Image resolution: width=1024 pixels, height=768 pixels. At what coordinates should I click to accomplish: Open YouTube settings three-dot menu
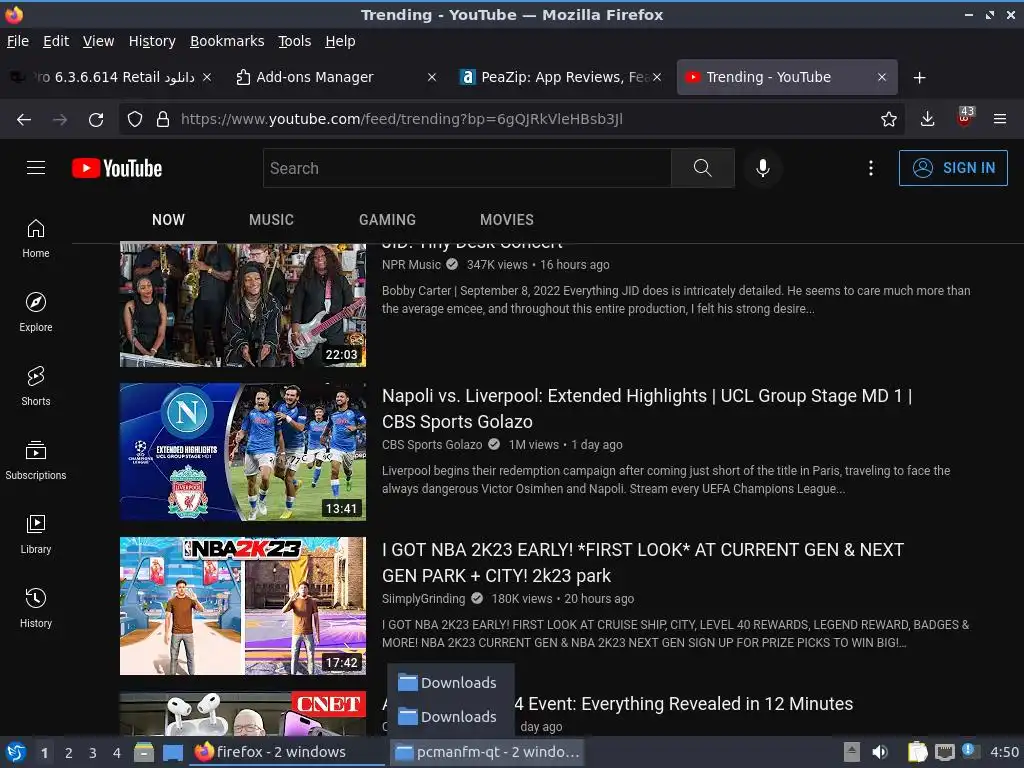pyautogui.click(x=871, y=168)
